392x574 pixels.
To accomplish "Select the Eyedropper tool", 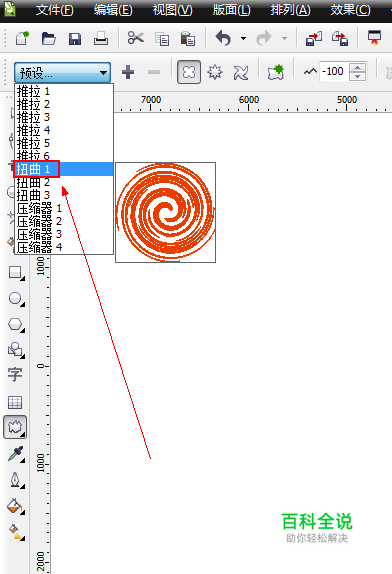I will tap(16, 454).
